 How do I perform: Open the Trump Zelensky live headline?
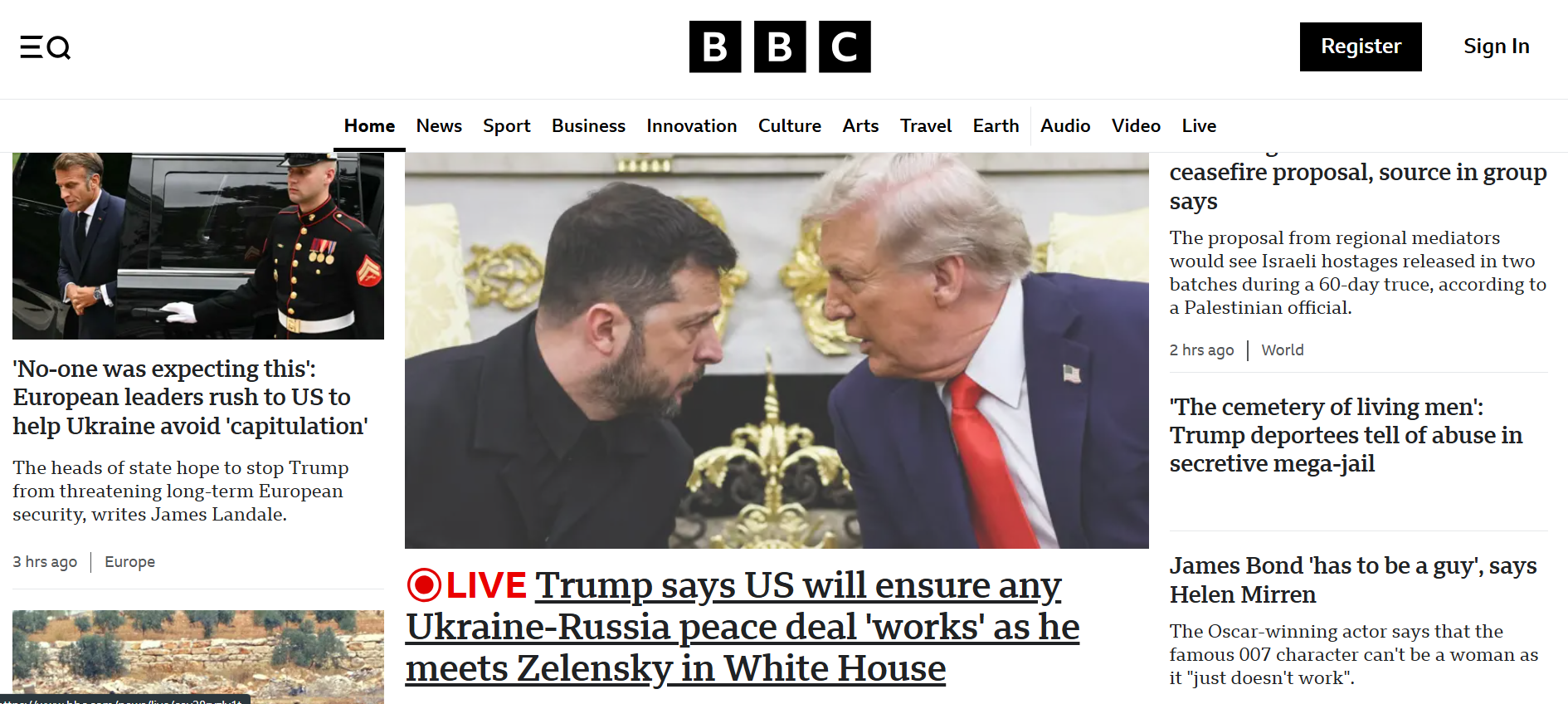[743, 627]
